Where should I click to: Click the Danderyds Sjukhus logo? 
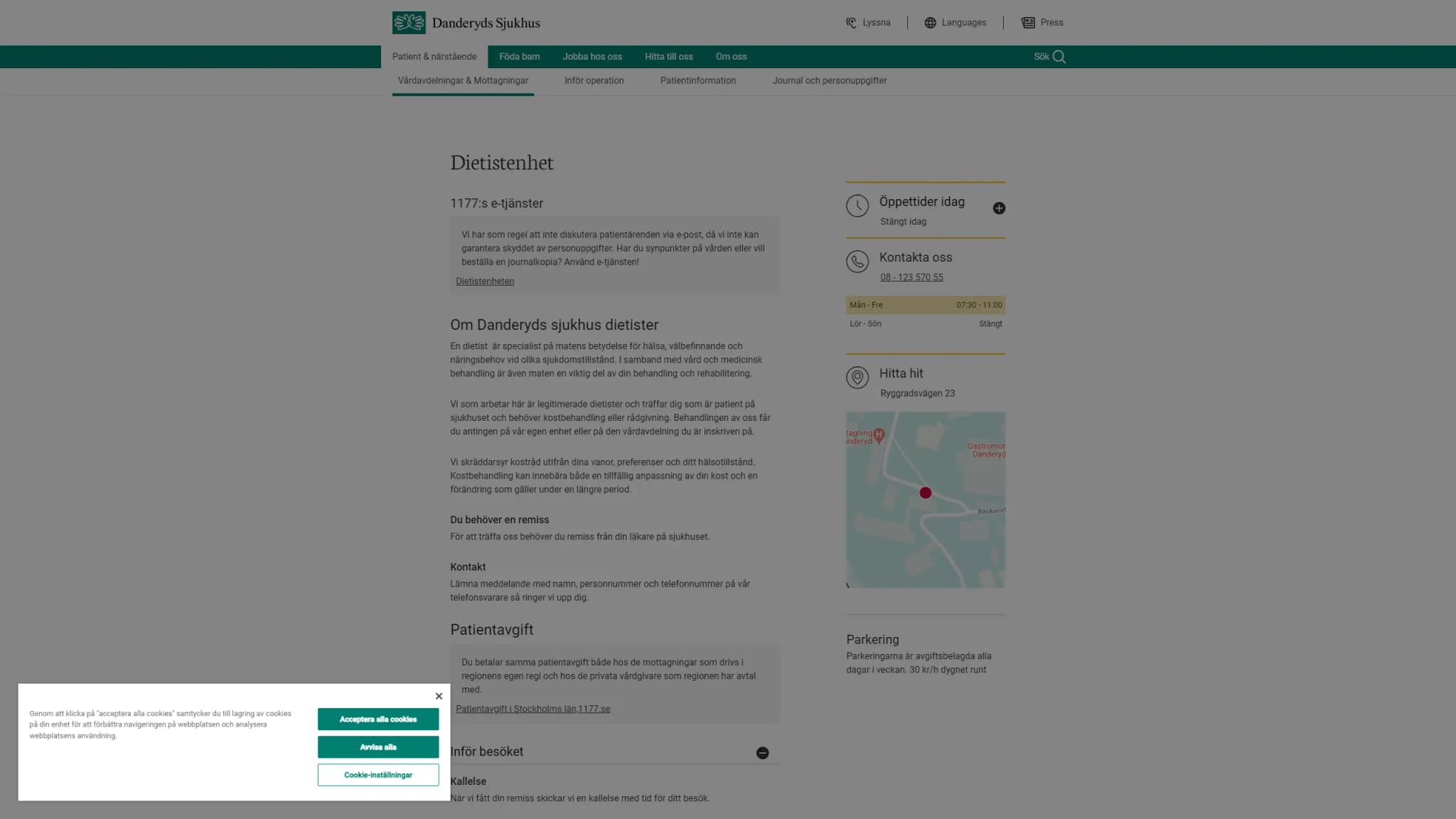[466, 23]
